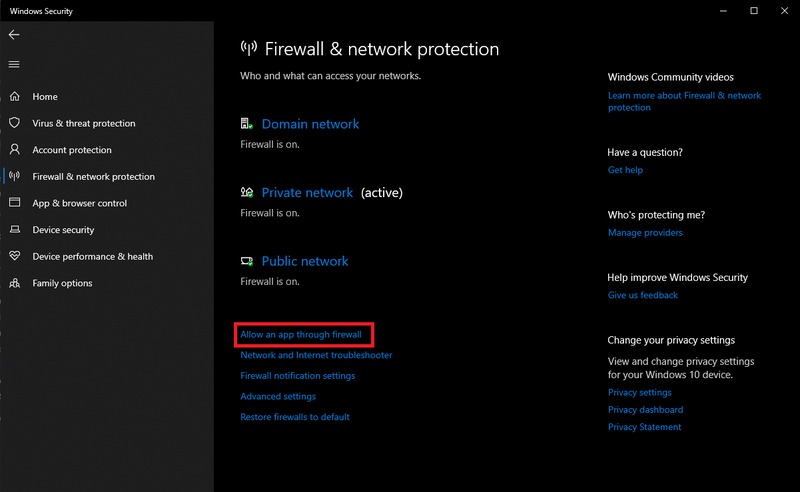Expand the hamburger navigation menu
This screenshot has width=800, height=492.
pyautogui.click(x=14, y=64)
